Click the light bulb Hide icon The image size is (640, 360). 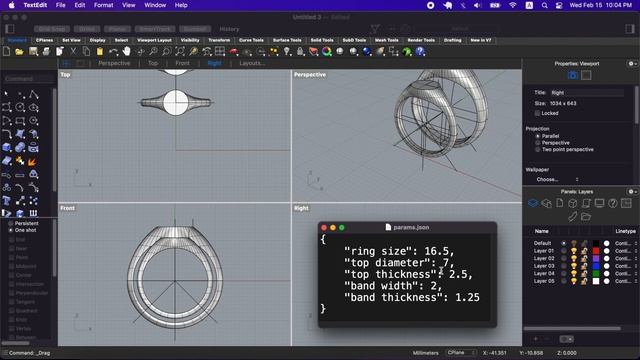coord(287,51)
